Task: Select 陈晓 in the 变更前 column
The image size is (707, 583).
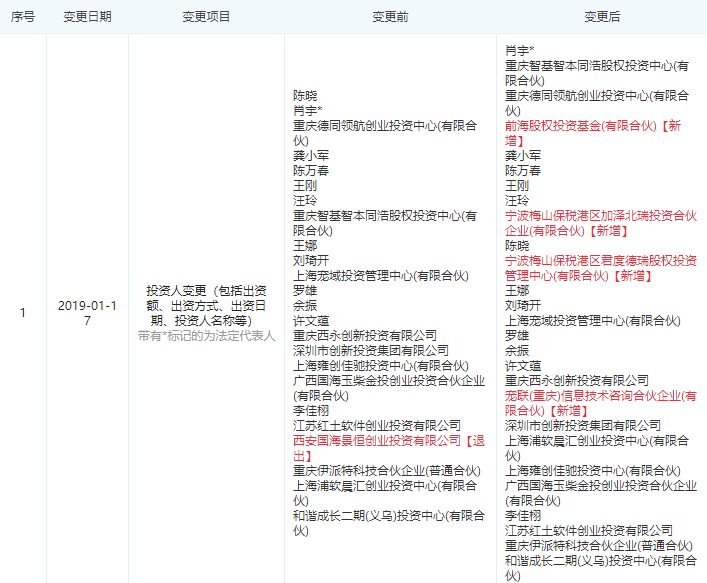Action: coord(305,96)
